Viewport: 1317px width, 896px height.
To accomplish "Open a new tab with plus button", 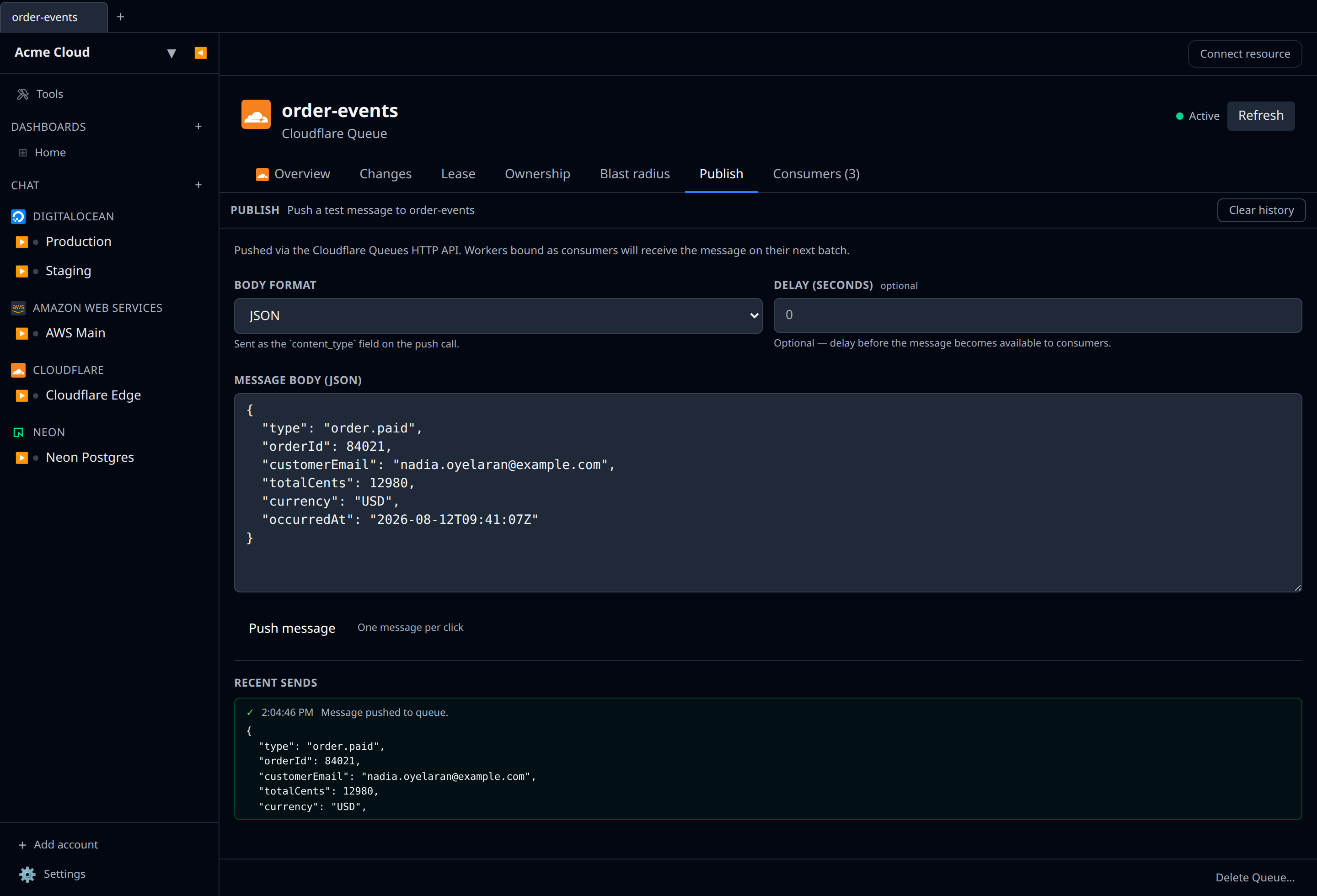I will pyautogui.click(x=120, y=17).
